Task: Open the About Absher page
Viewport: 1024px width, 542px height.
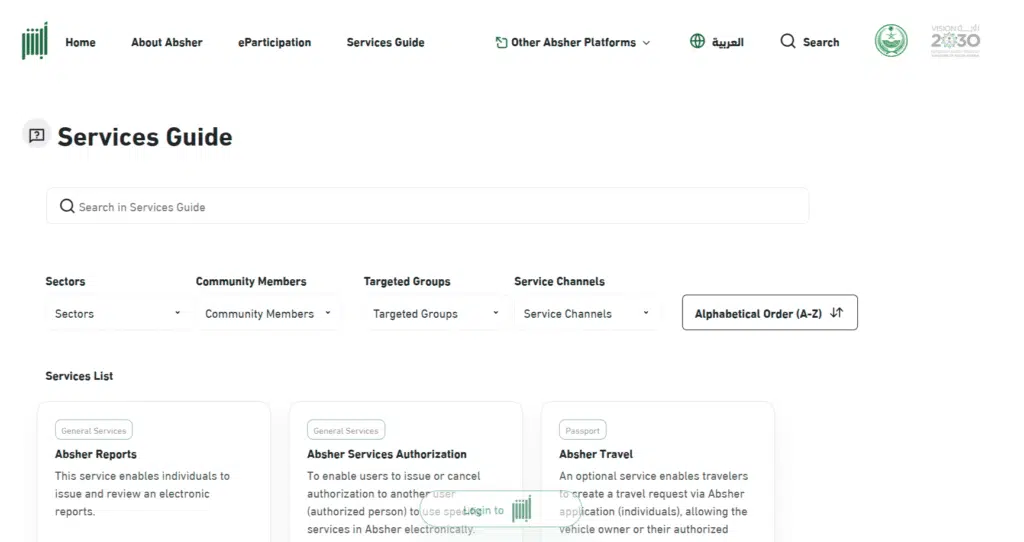Action: 166,42
